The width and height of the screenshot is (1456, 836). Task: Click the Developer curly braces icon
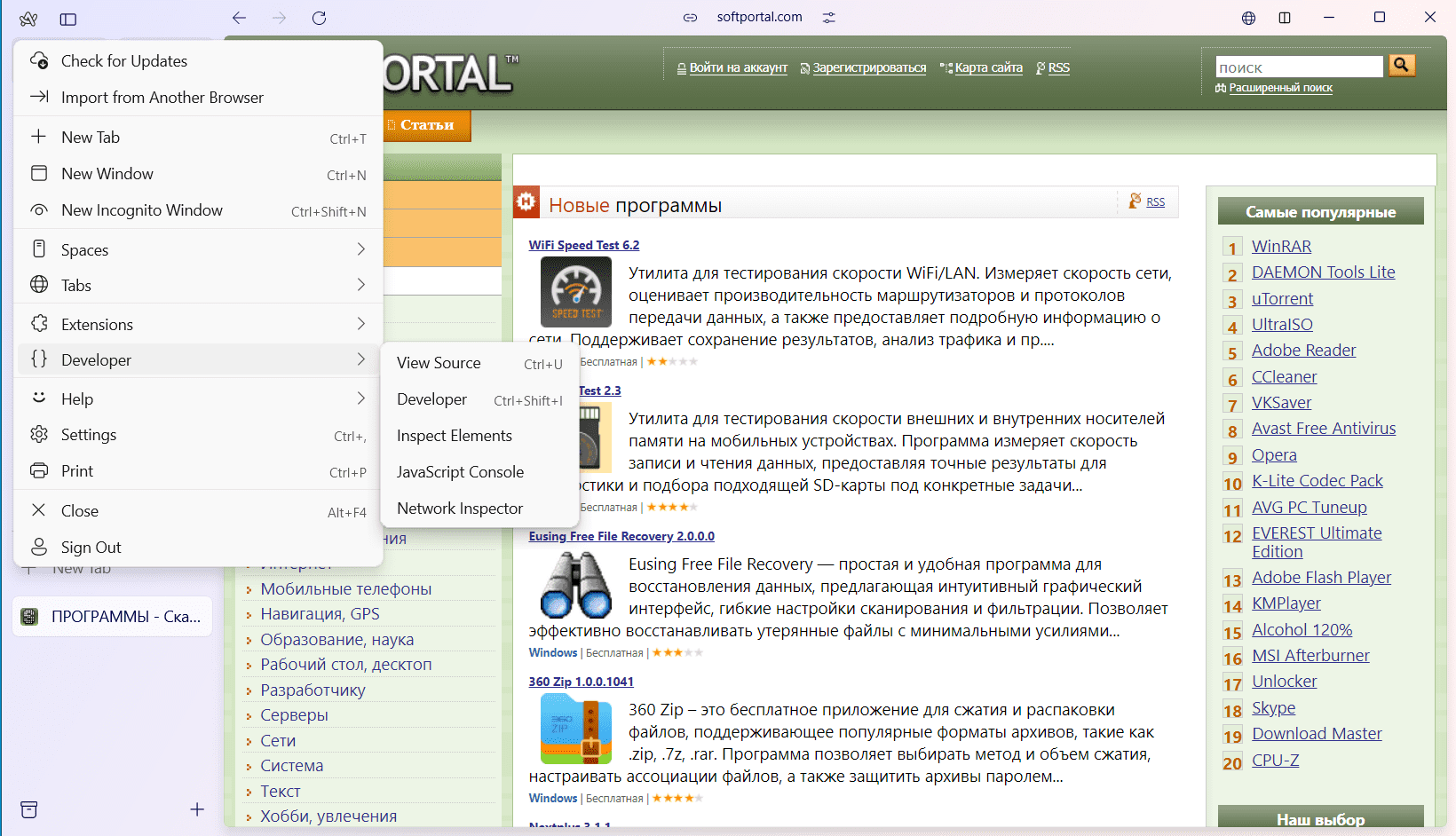point(39,359)
